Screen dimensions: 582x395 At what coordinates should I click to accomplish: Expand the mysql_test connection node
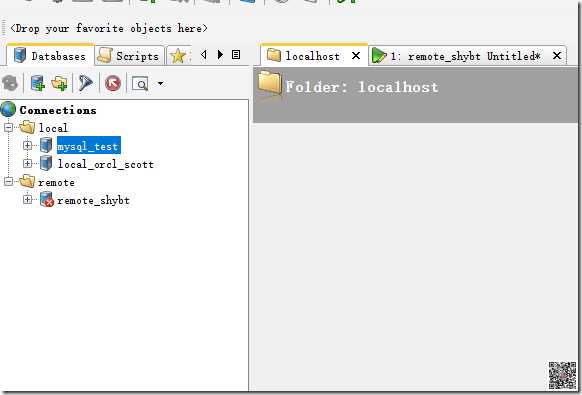pyautogui.click(x=27, y=145)
